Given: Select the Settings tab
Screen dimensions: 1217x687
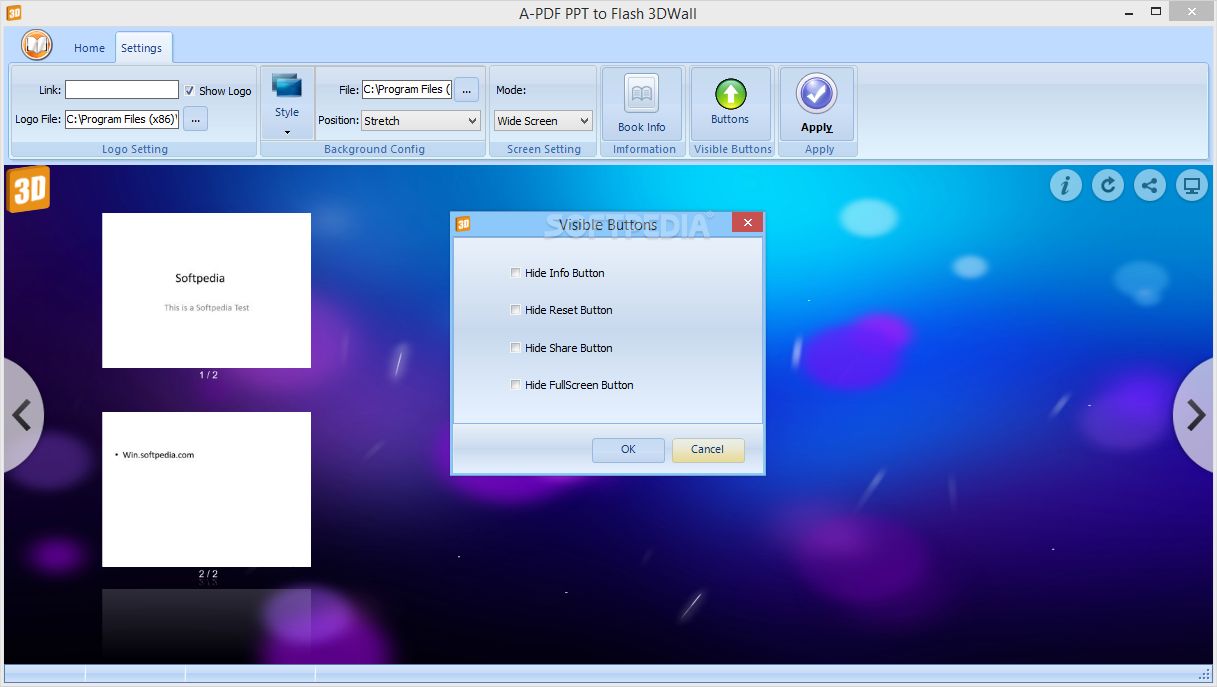Looking at the screenshot, I should (141, 48).
